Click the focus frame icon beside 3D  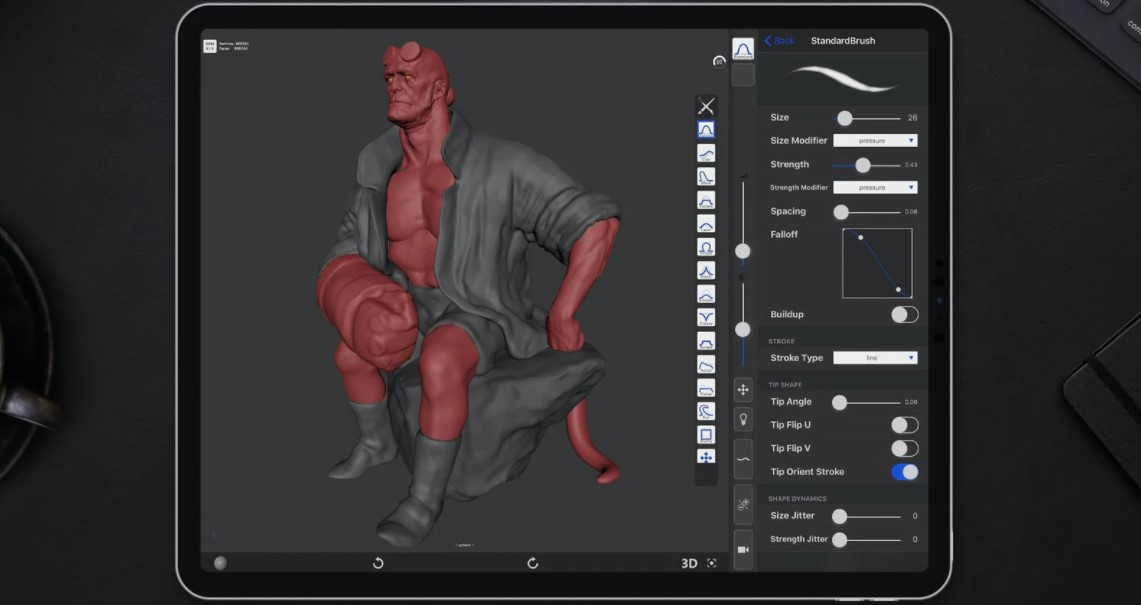click(712, 563)
